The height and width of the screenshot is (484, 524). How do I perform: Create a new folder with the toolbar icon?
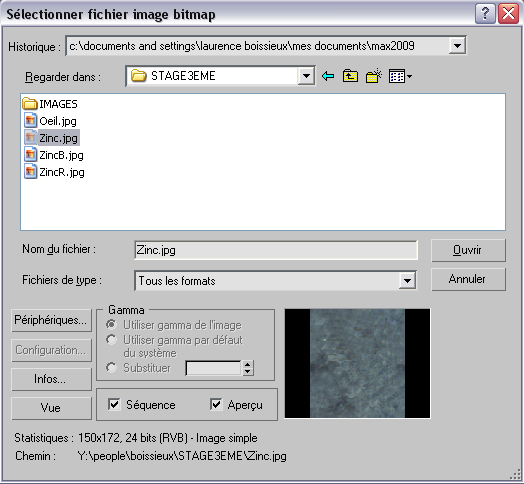[374, 76]
